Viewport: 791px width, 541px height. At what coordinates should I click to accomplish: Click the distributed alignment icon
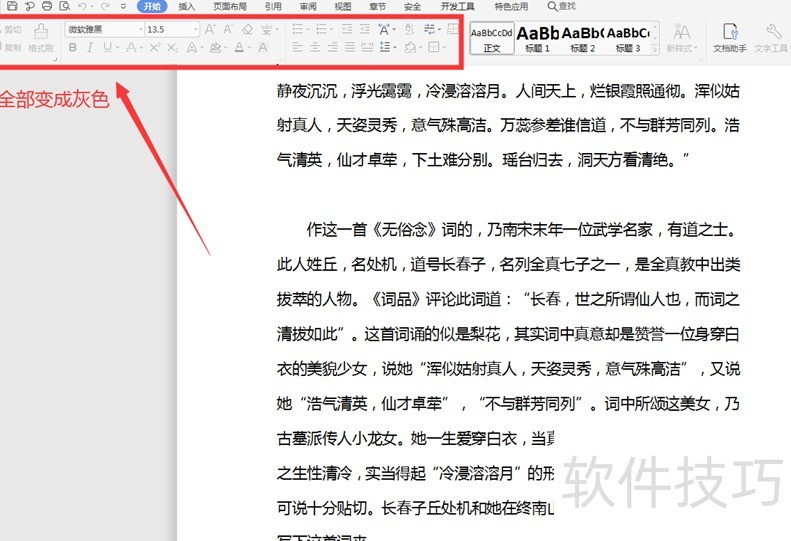(x=368, y=47)
